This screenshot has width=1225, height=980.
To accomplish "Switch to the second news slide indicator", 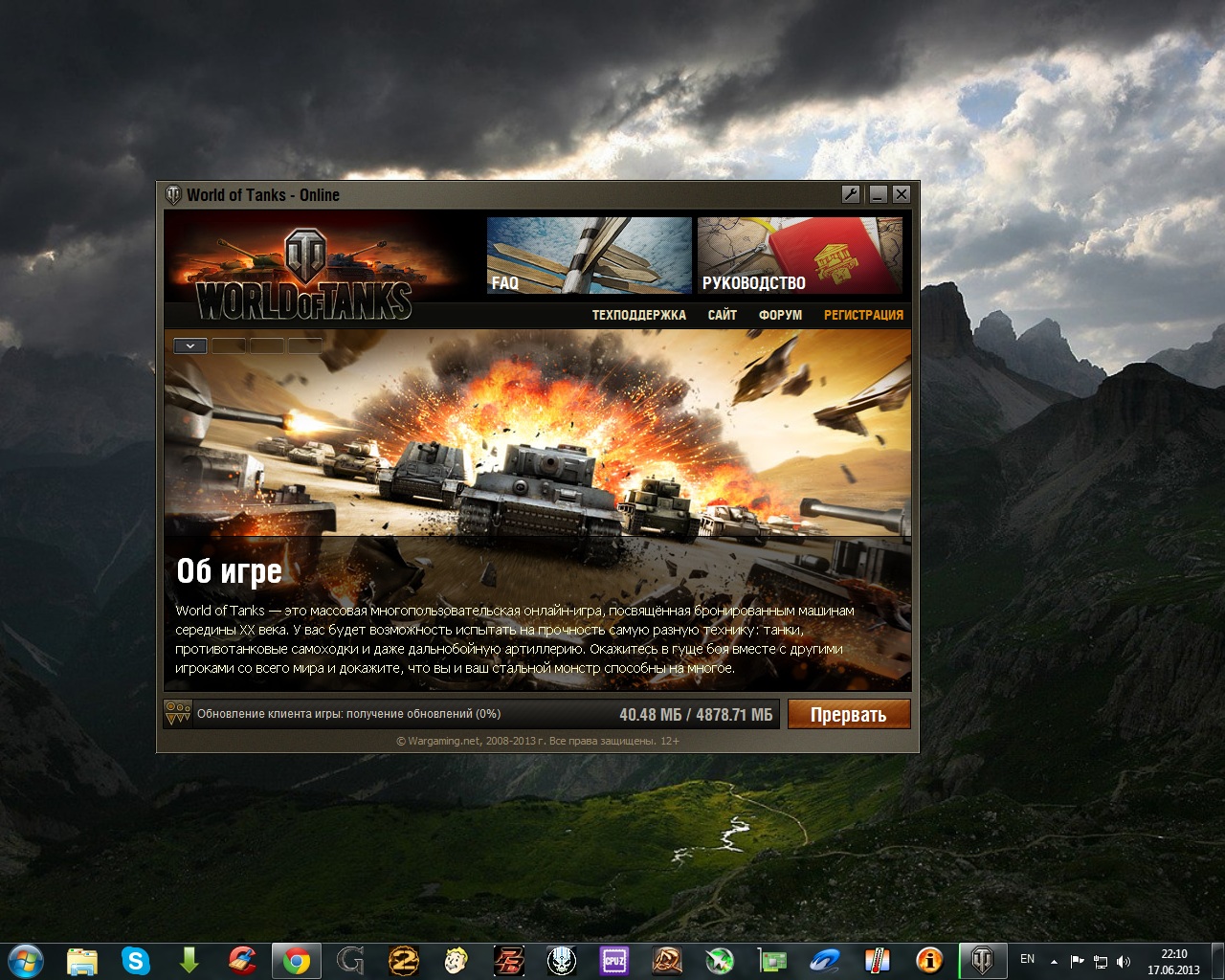I will pos(229,345).
